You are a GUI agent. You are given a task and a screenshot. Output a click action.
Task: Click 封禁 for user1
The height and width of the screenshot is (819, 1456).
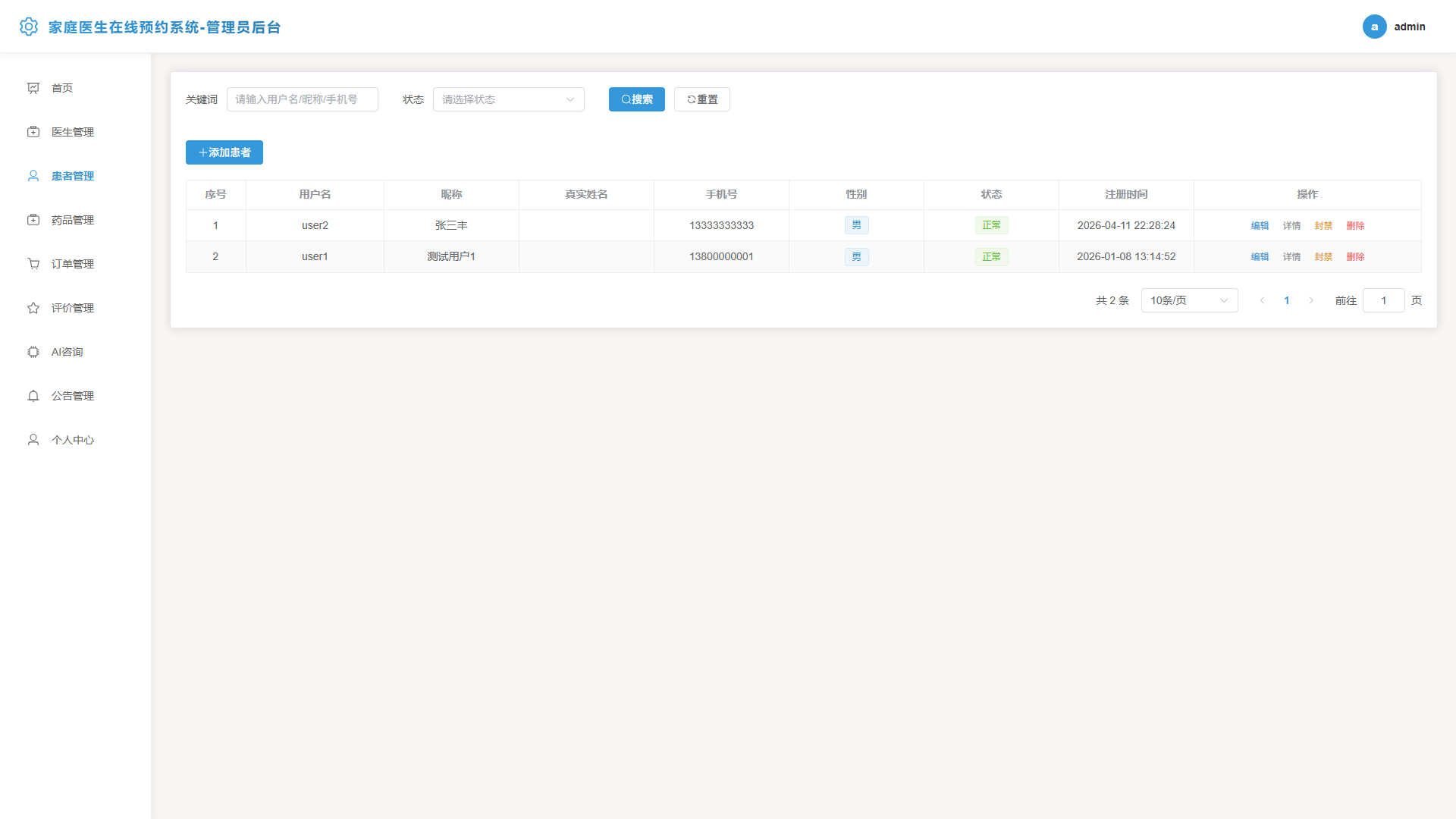(x=1324, y=256)
